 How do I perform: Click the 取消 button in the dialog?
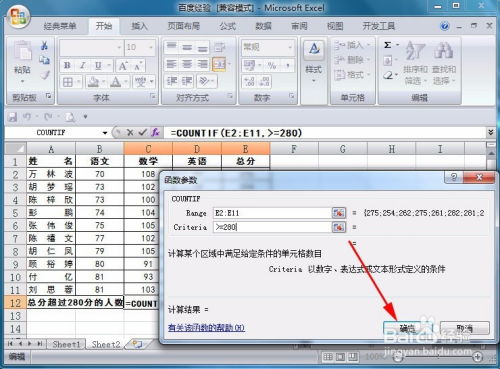pyautogui.click(x=465, y=328)
